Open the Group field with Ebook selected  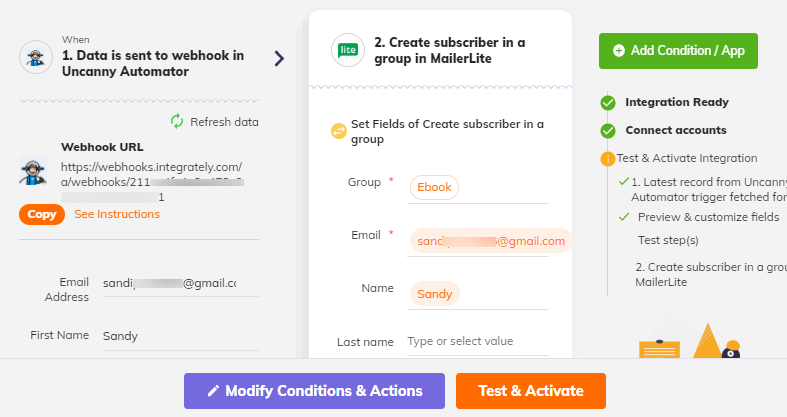tap(478, 187)
